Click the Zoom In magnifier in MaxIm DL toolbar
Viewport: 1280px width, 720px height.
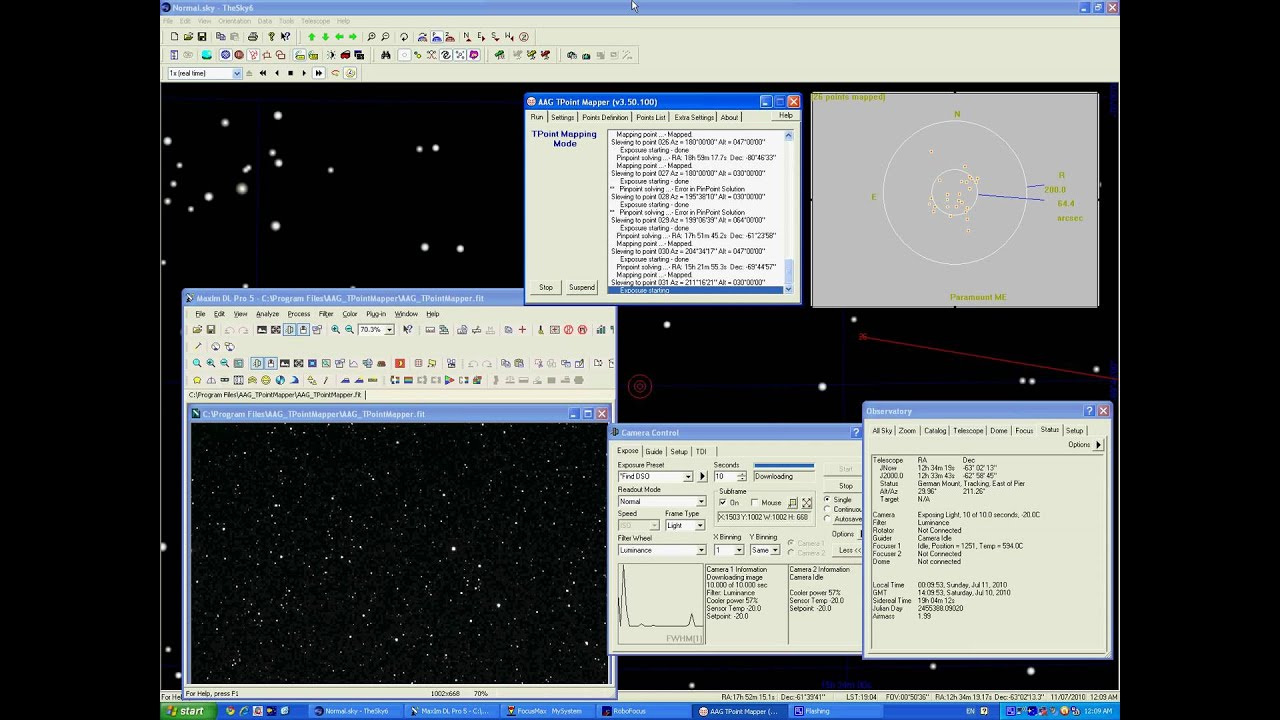335,330
